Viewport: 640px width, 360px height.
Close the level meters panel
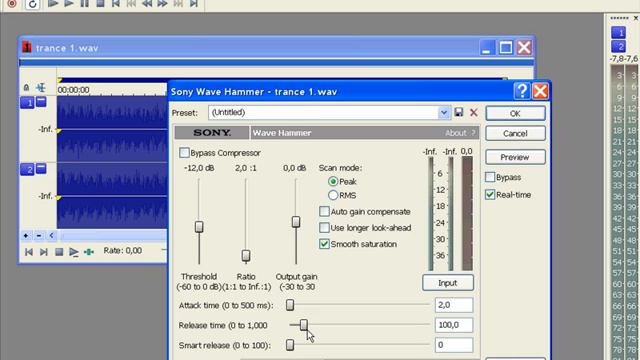point(636,18)
